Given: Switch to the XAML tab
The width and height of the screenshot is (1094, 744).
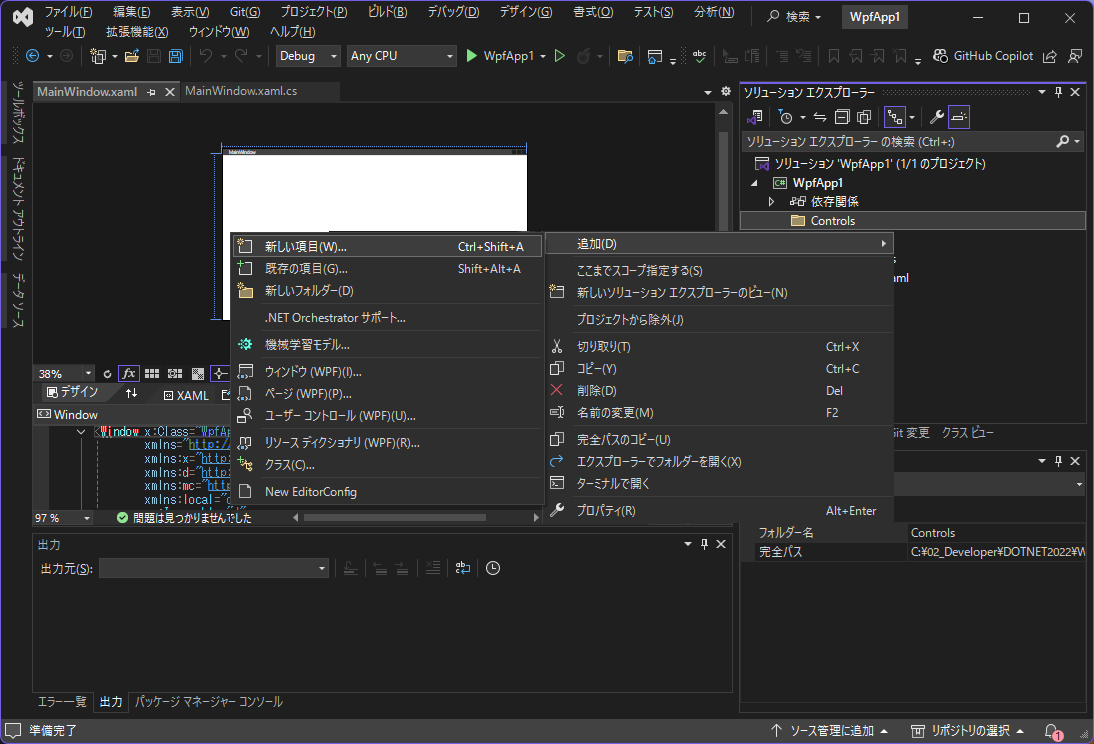Looking at the screenshot, I should pyautogui.click(x=186, y=395).
